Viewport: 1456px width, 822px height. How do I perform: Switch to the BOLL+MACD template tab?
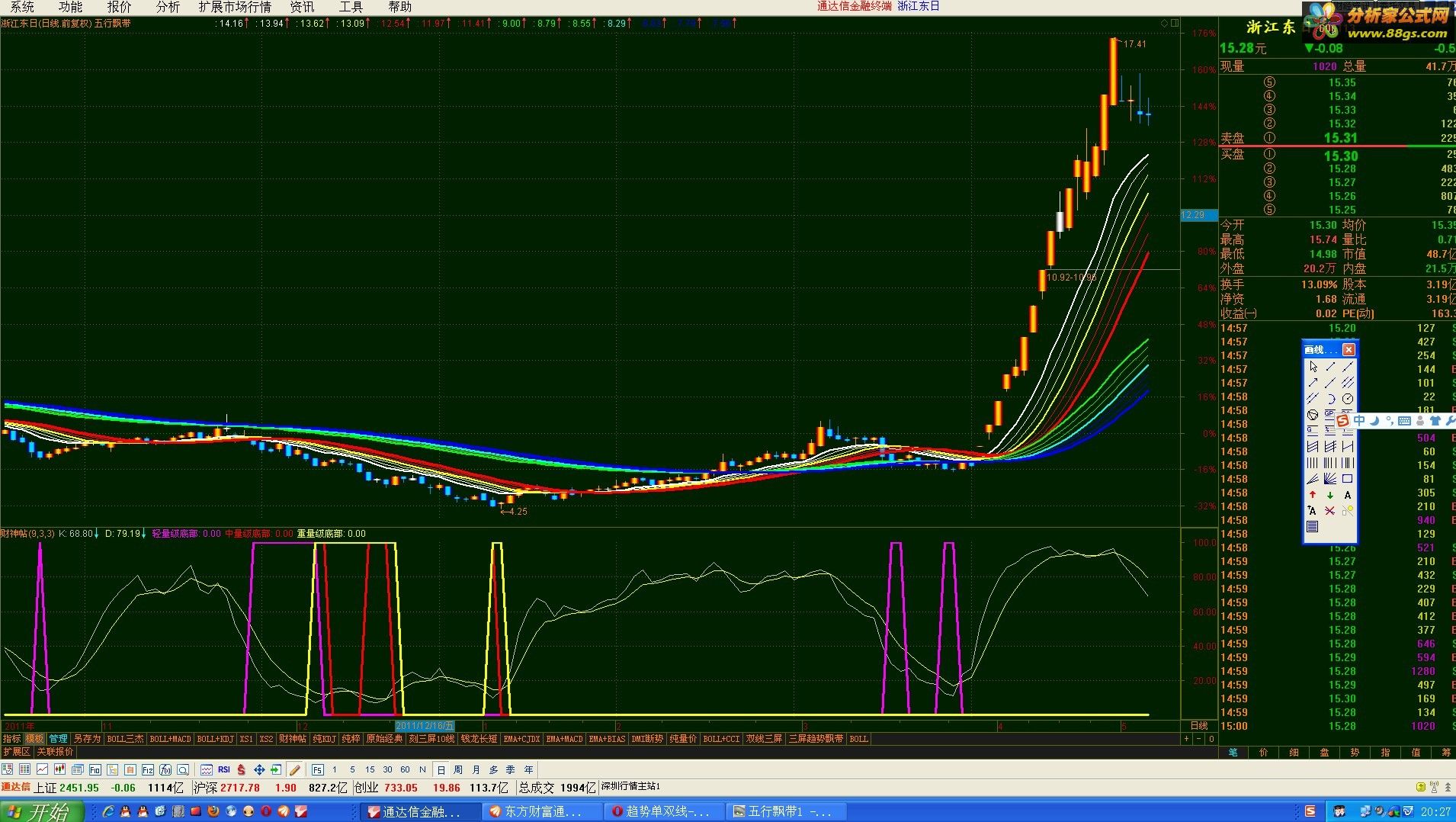[x=171, y=739]
